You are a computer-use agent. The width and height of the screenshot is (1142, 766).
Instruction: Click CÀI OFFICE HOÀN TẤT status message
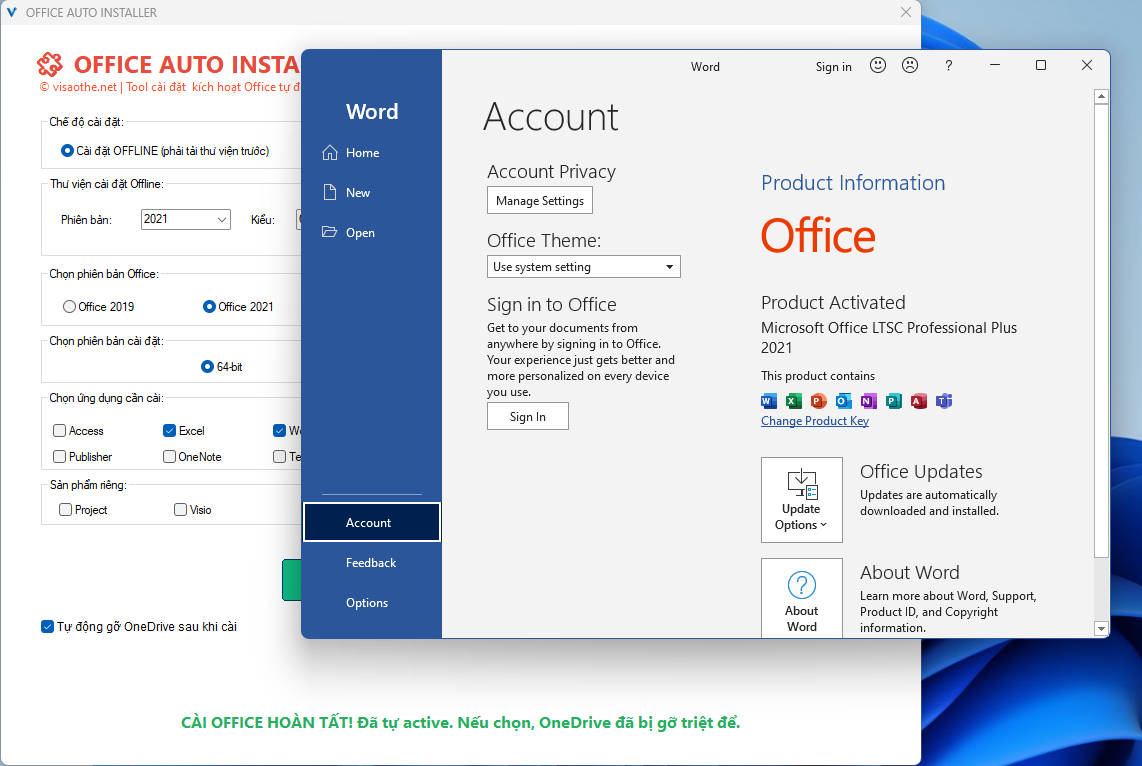pos(460,722)
